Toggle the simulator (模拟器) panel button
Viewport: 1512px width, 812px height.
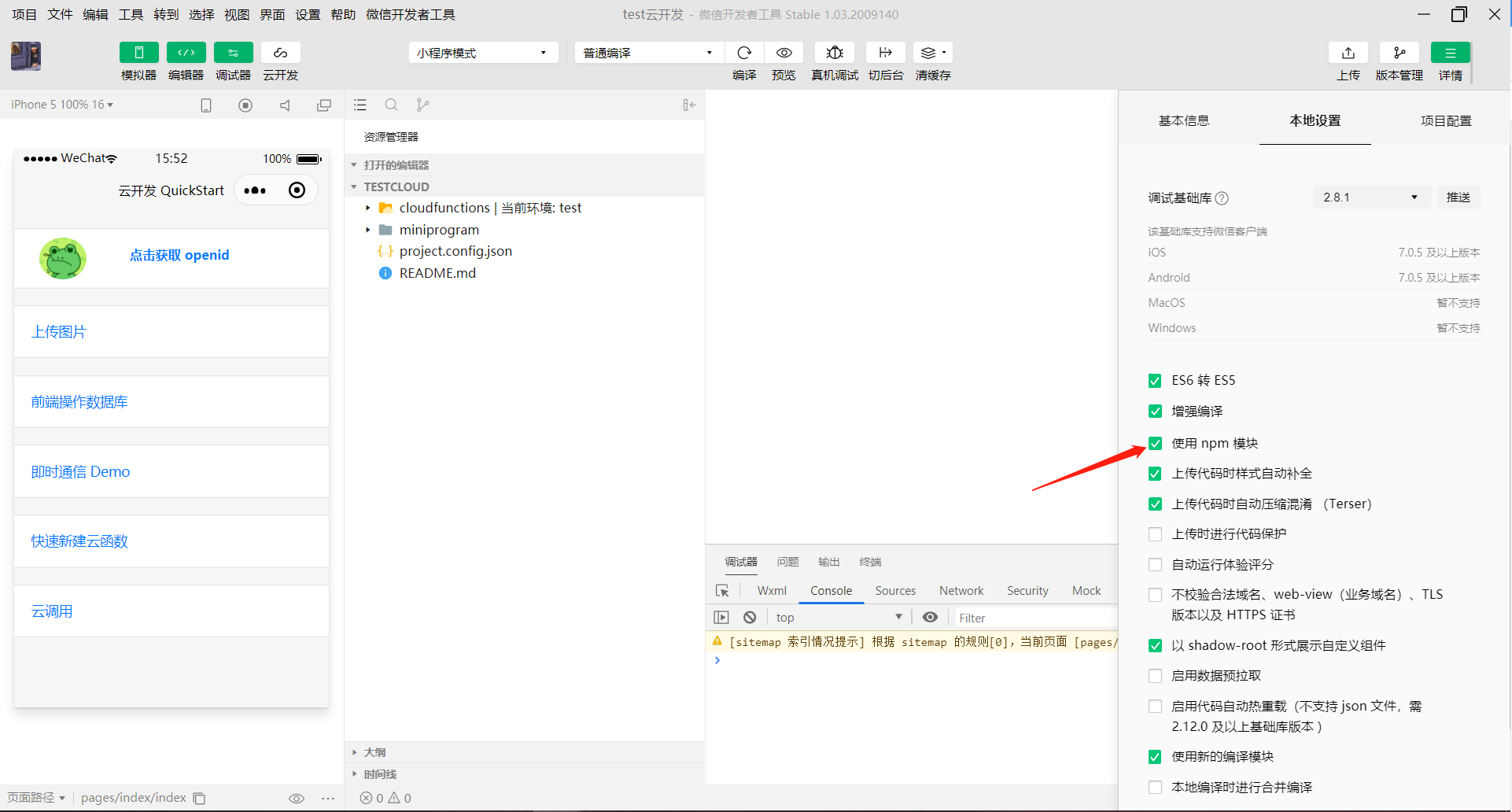138,53
